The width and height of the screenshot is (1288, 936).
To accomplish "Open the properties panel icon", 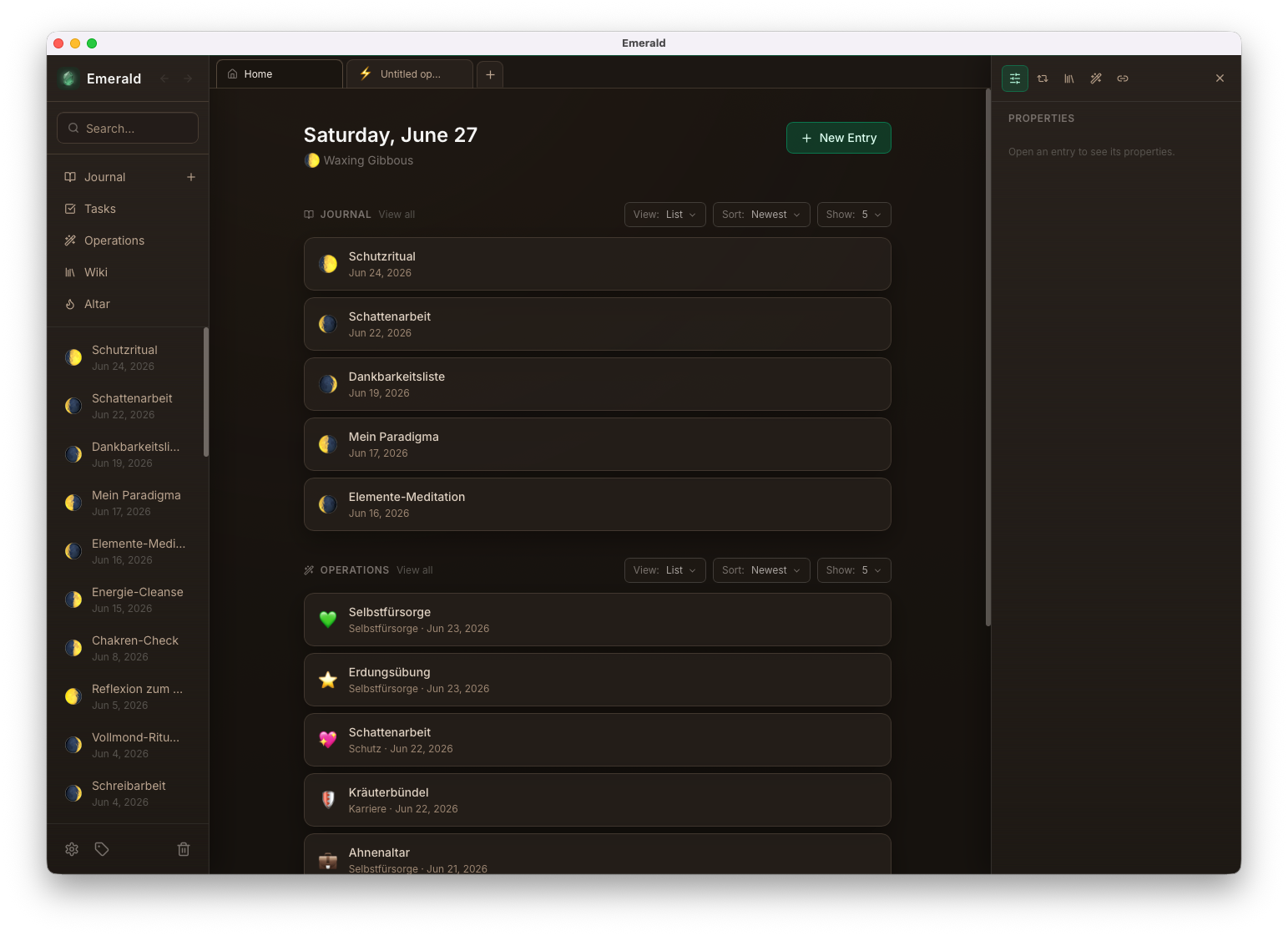I will coord(1015,78).
